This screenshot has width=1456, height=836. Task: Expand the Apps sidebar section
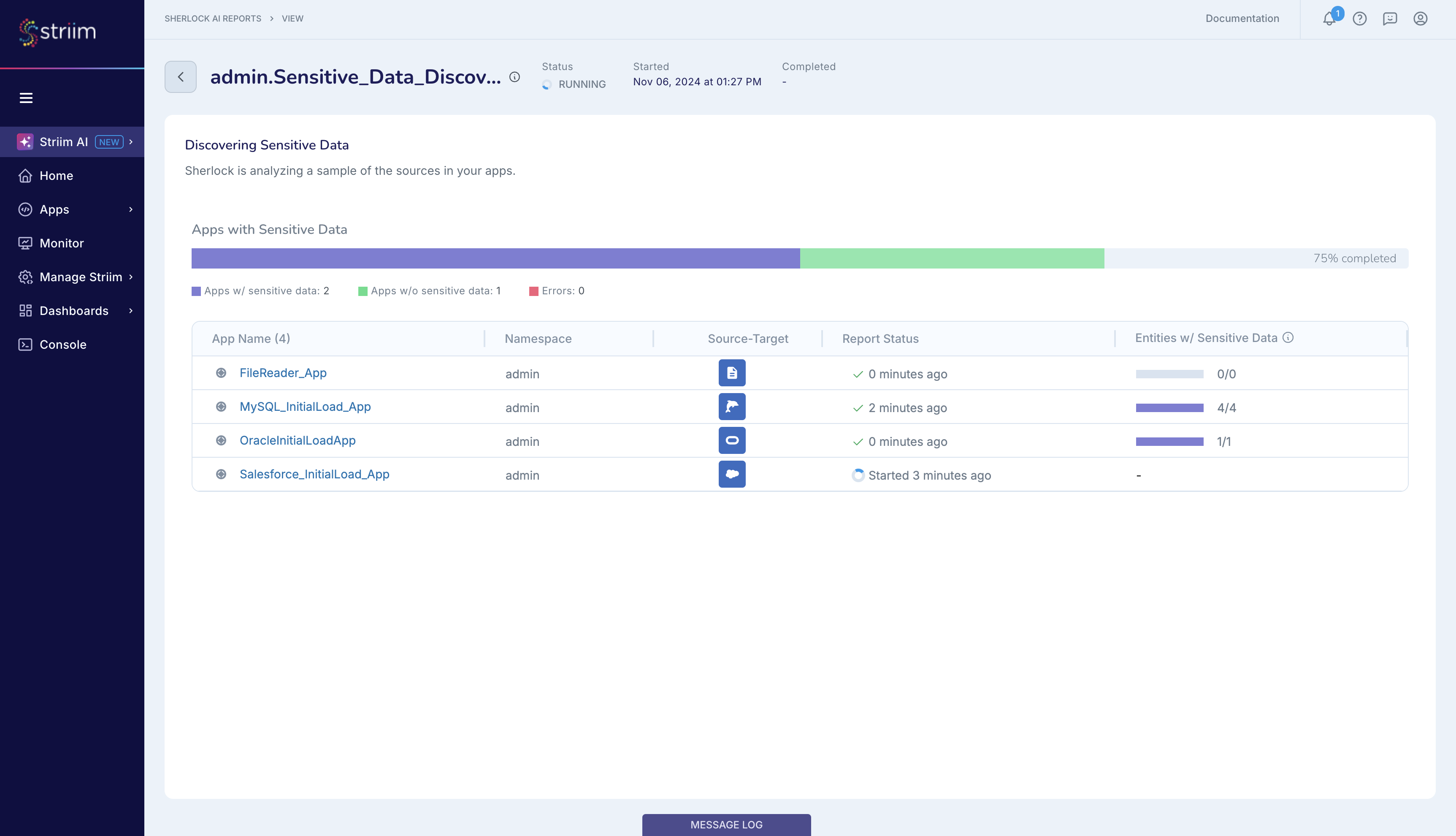click(x=54, y=209)
